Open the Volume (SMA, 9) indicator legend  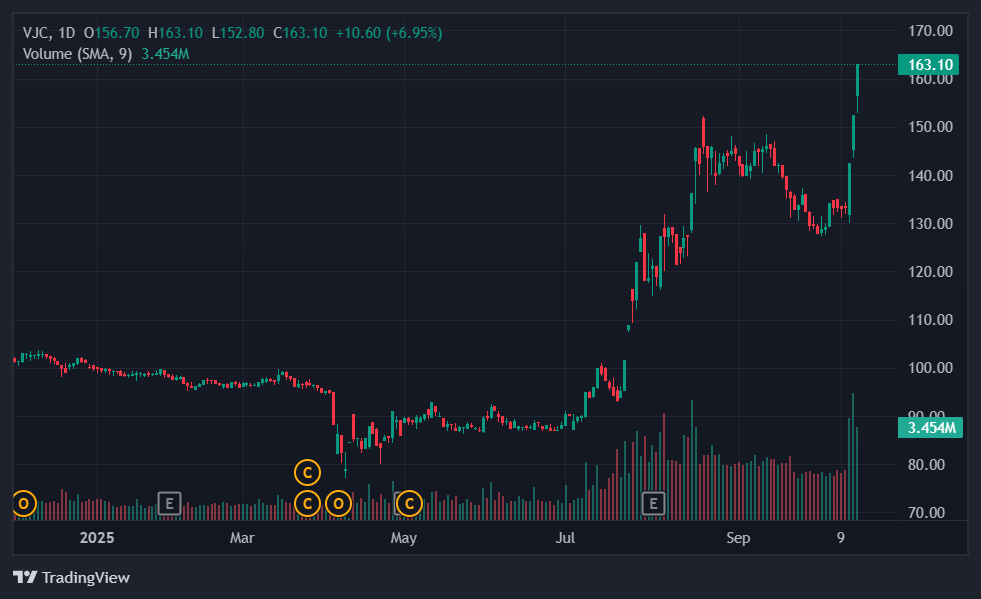78,53
